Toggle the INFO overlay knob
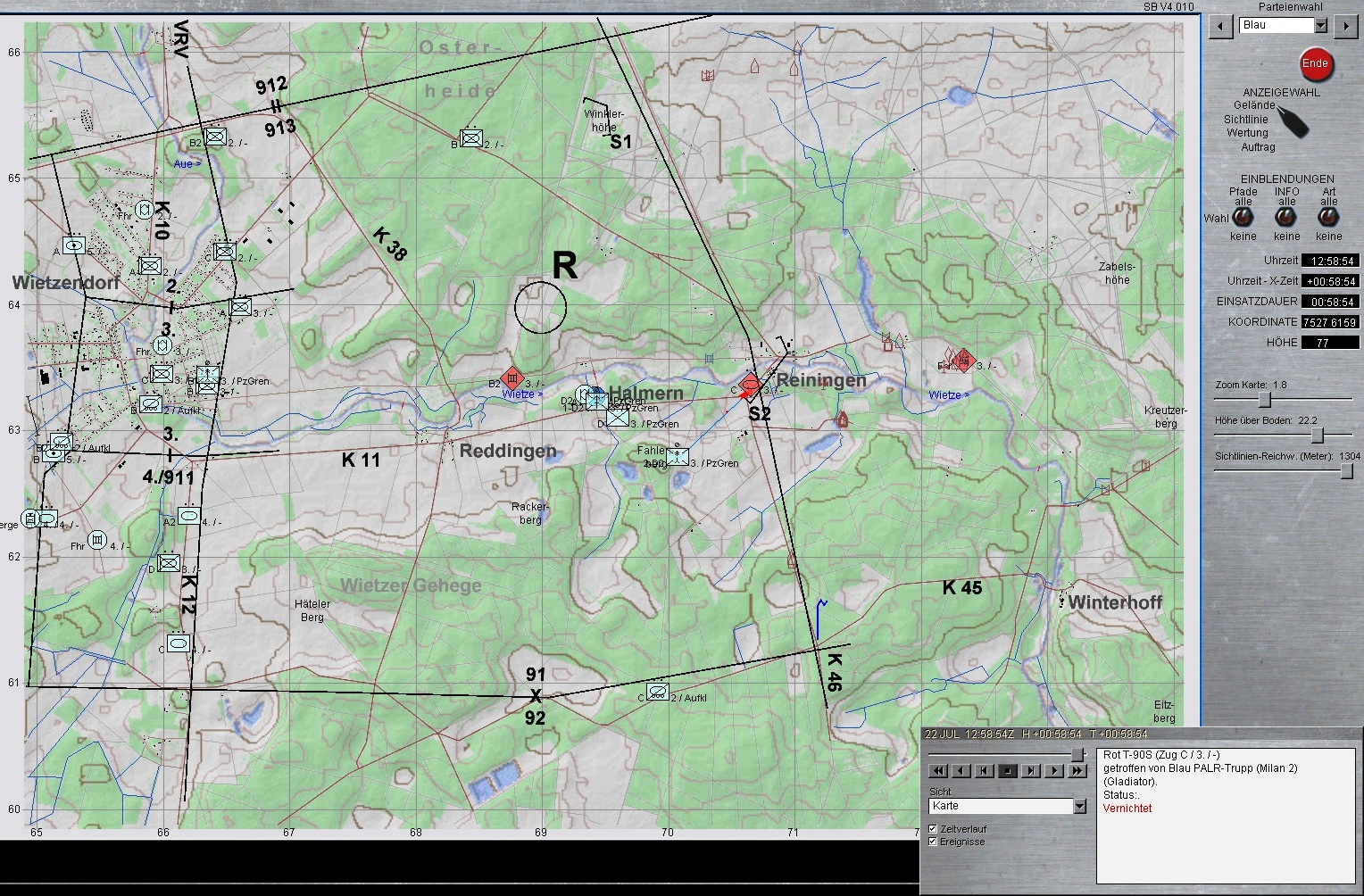Image resolution: width=1364 pixels, height=896 pixels. (x=1286, y=217)
